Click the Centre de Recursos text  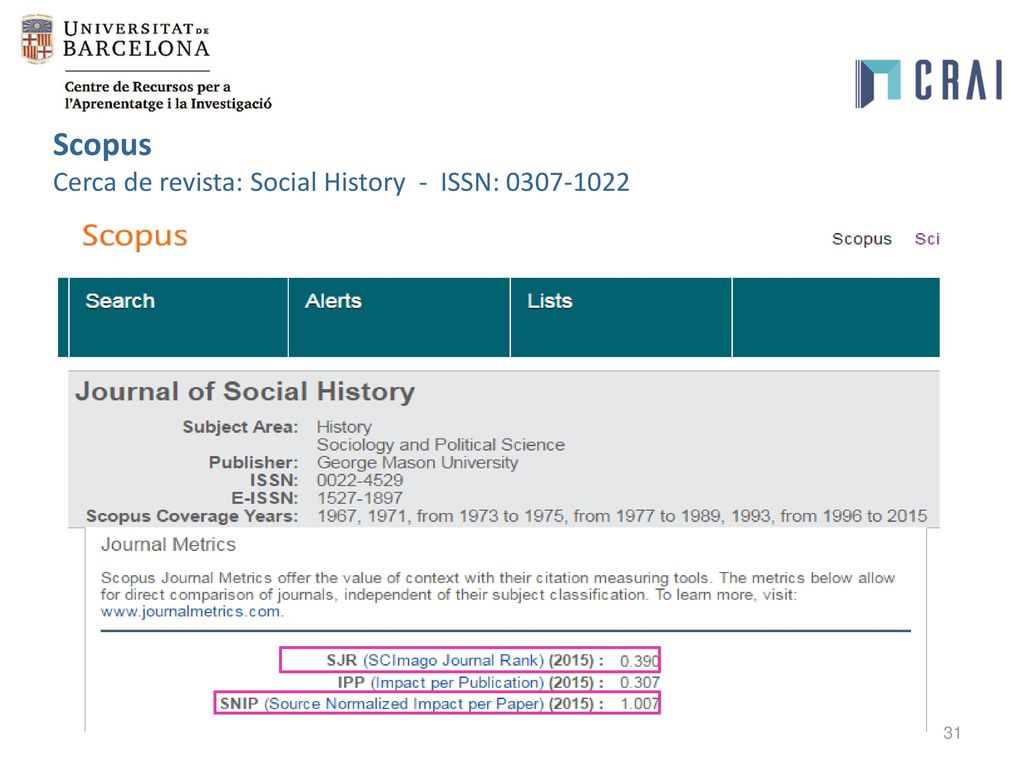pyautogui.click(x=168, y=95)
